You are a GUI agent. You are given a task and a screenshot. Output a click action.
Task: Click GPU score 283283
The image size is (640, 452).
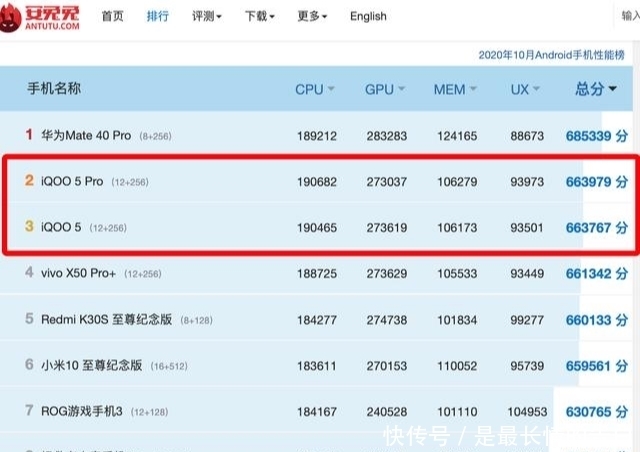(387, 136)
